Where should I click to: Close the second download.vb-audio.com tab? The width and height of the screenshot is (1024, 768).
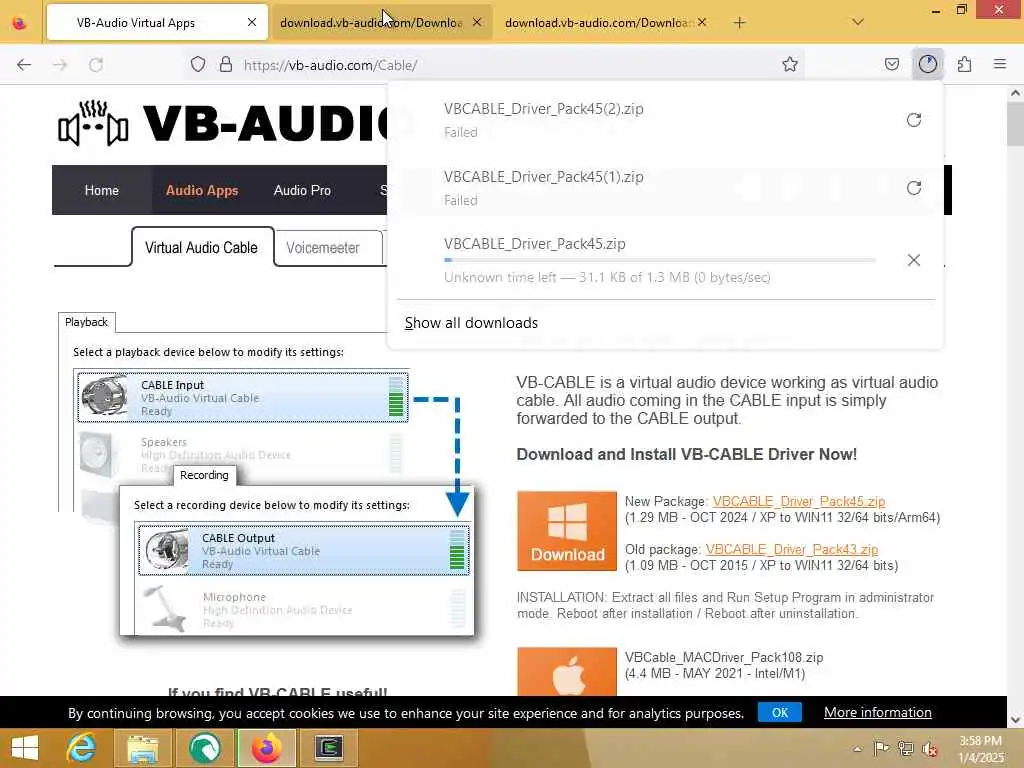click(x=477, y=22)
